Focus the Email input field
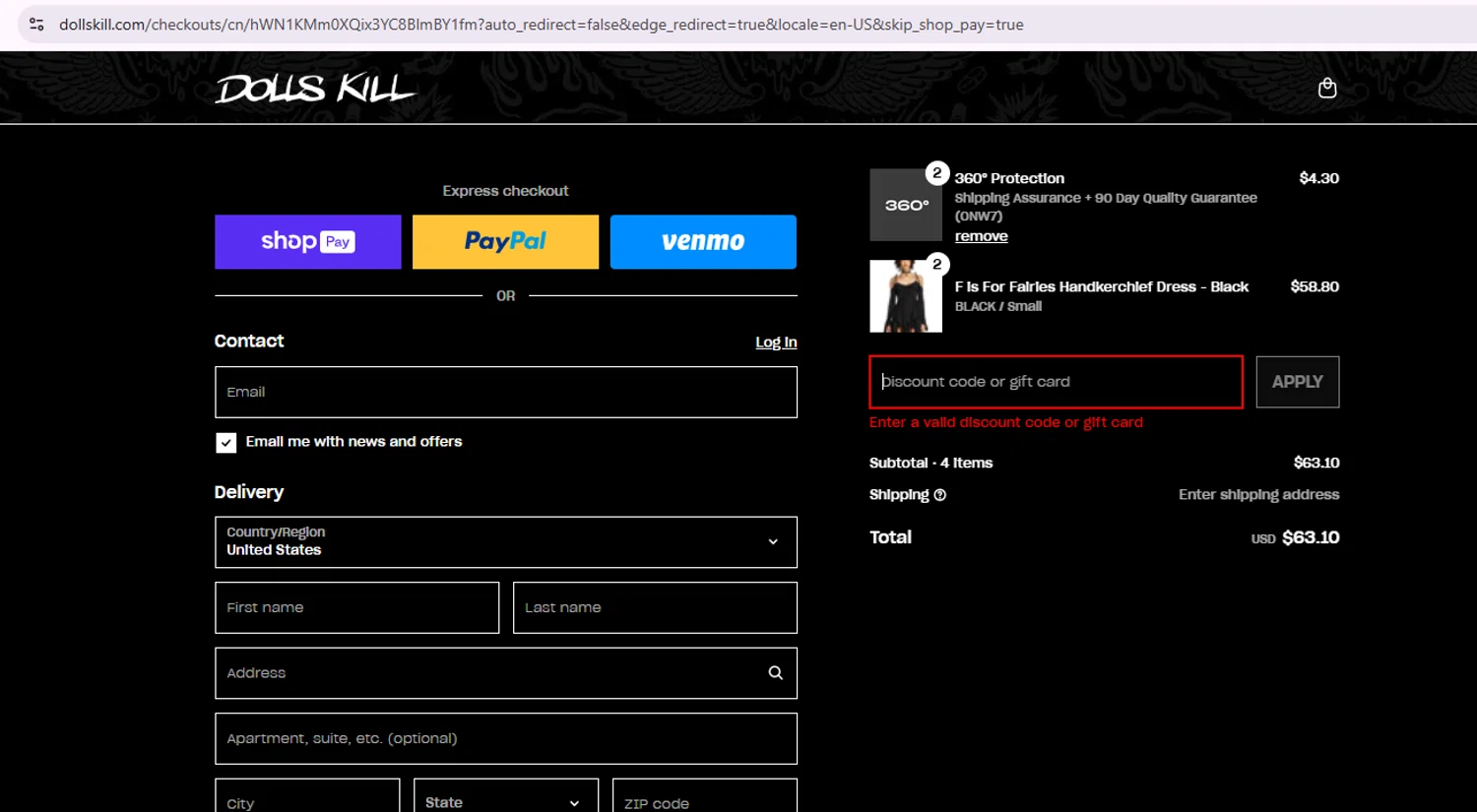The height and width of the screenshot is (812, 1477). pyautogui.click(x=506, y=392)
